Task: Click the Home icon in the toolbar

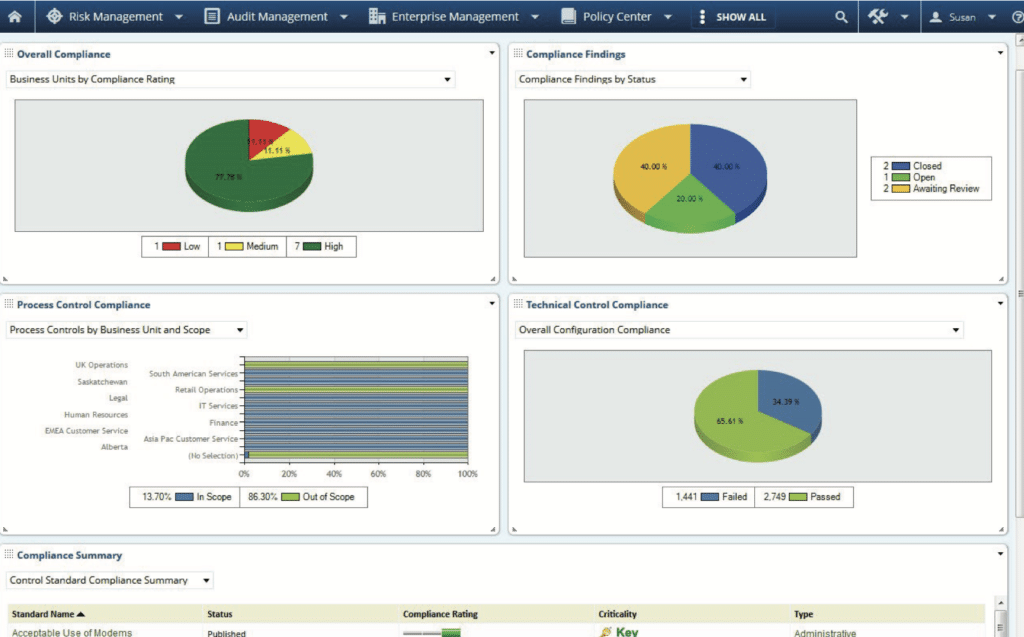Action: tap(13, 16)
